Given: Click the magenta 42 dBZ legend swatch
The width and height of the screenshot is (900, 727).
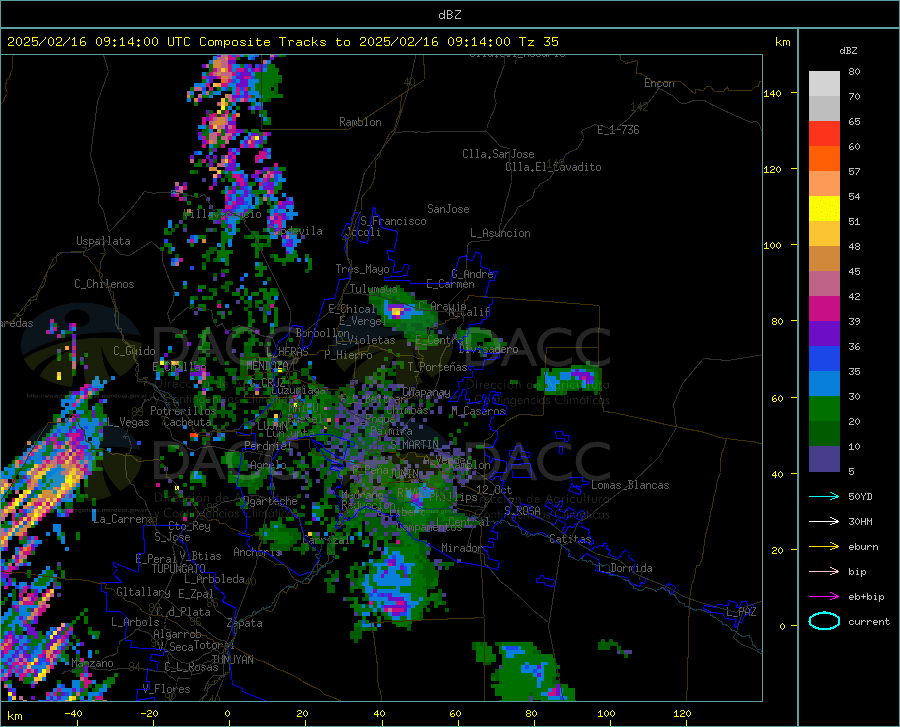Looking at the screenshot, I should pyautogui.click(x=824, y=308).
